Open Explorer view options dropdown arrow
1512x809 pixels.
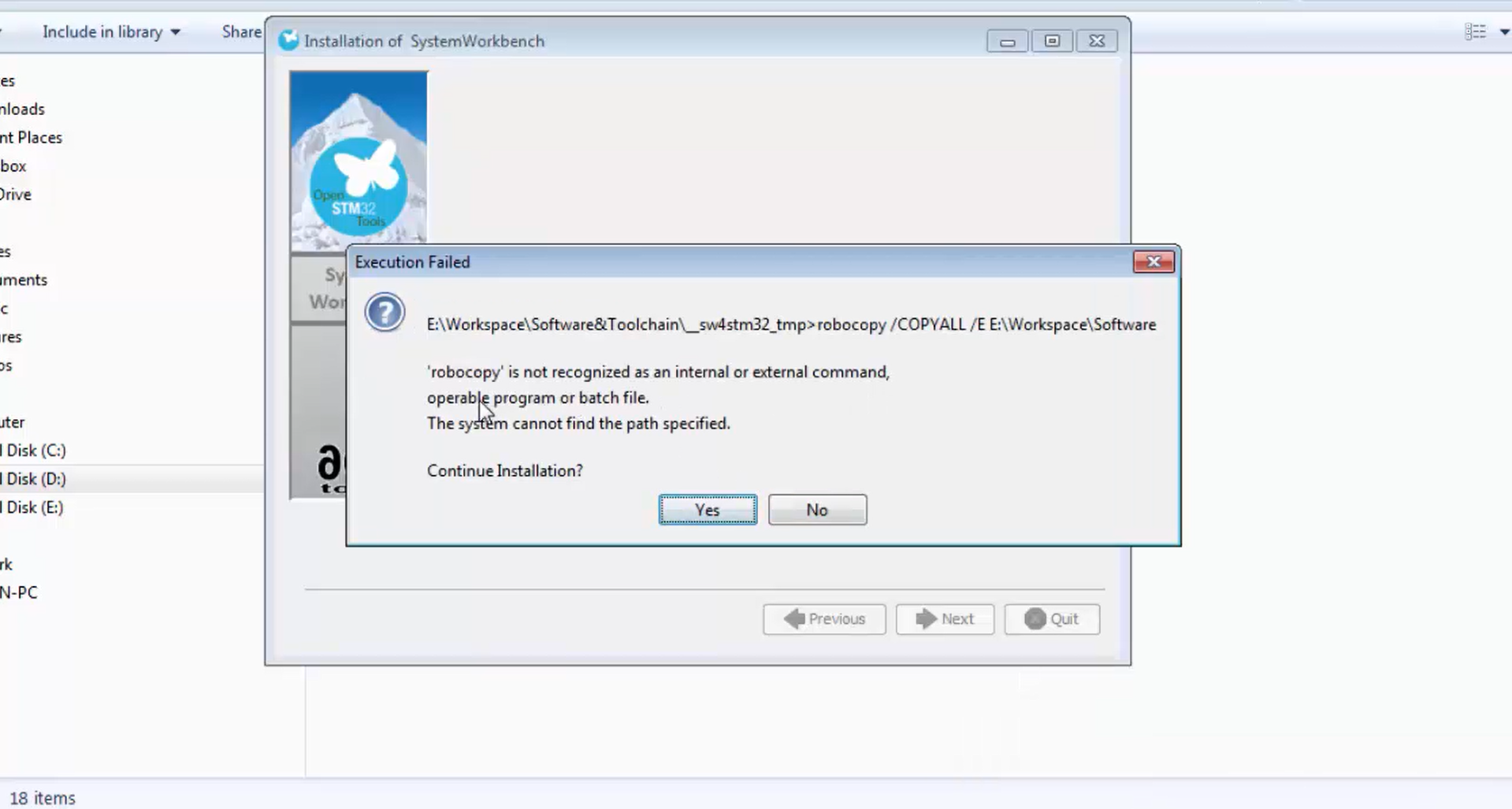[1503, 32]
